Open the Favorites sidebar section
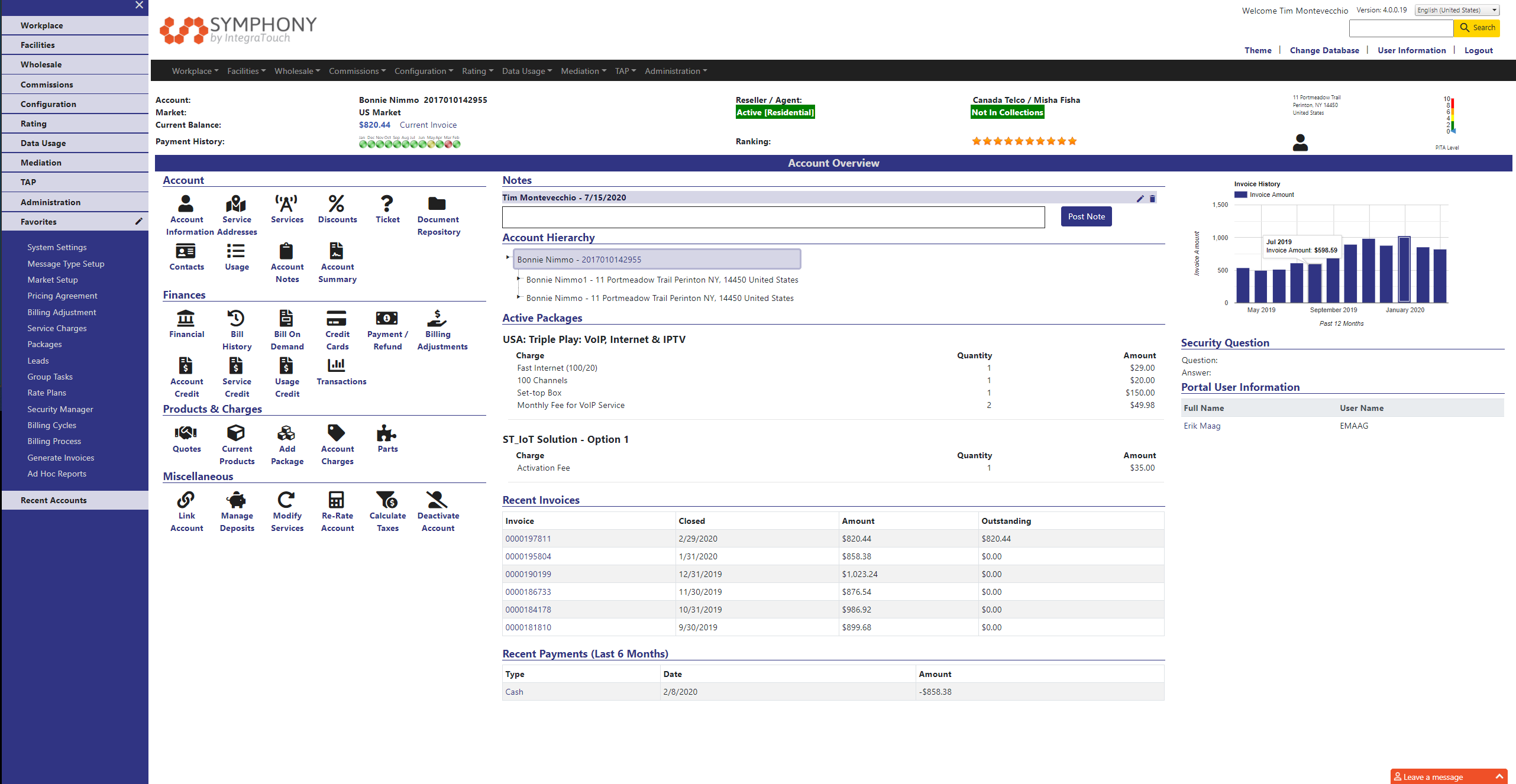1516x784 pixels. click(x=38, y=221)
